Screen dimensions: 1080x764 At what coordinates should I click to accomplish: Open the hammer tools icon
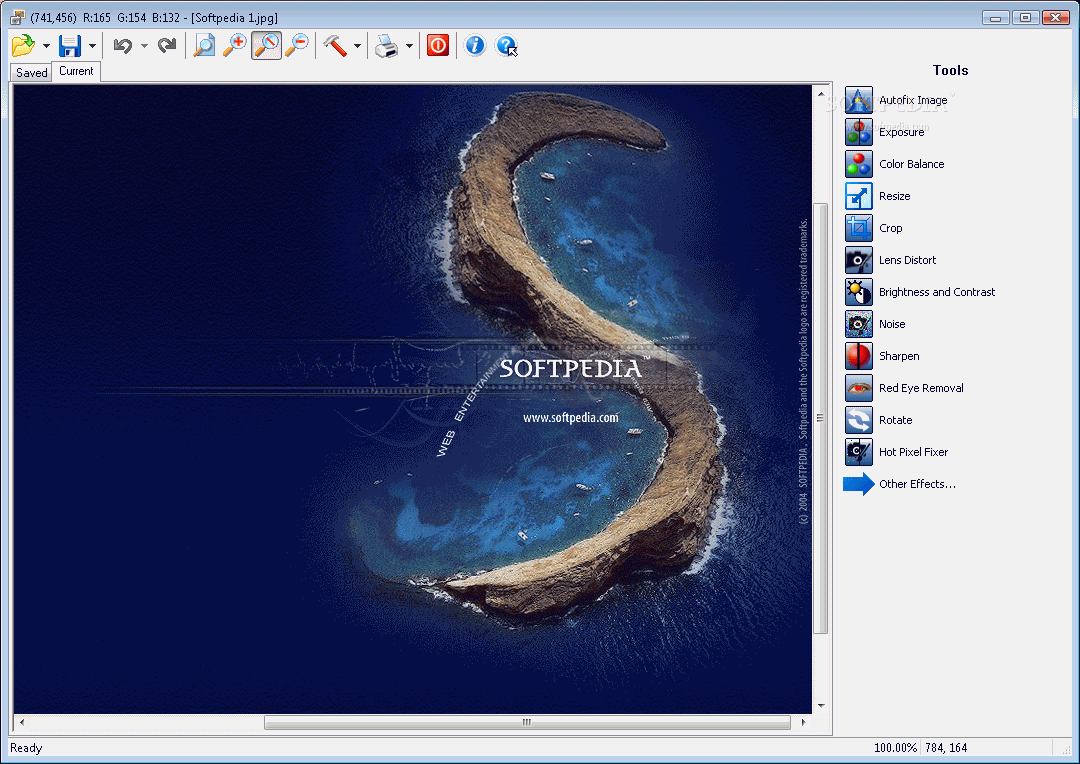click(335, 46)
